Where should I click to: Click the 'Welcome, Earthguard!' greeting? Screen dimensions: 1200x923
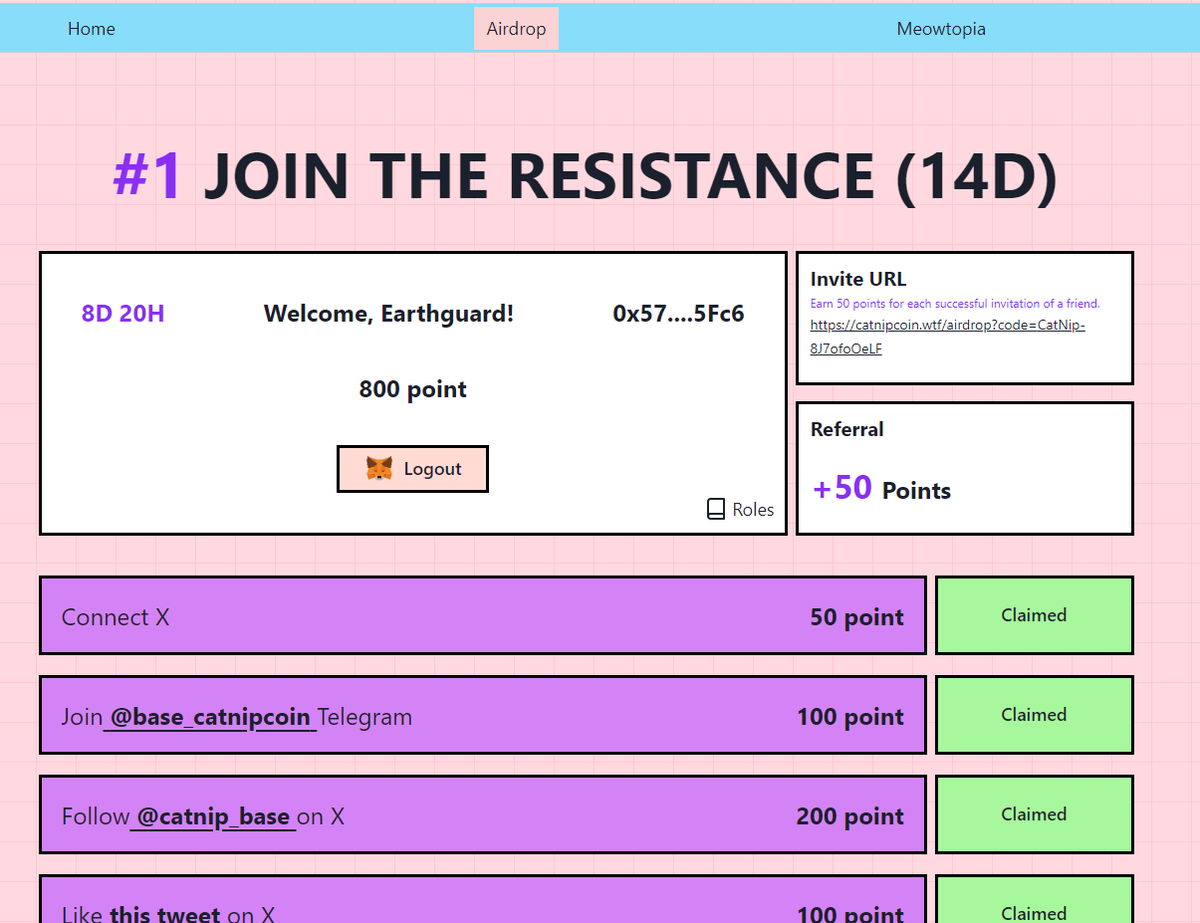pos(389,313)
